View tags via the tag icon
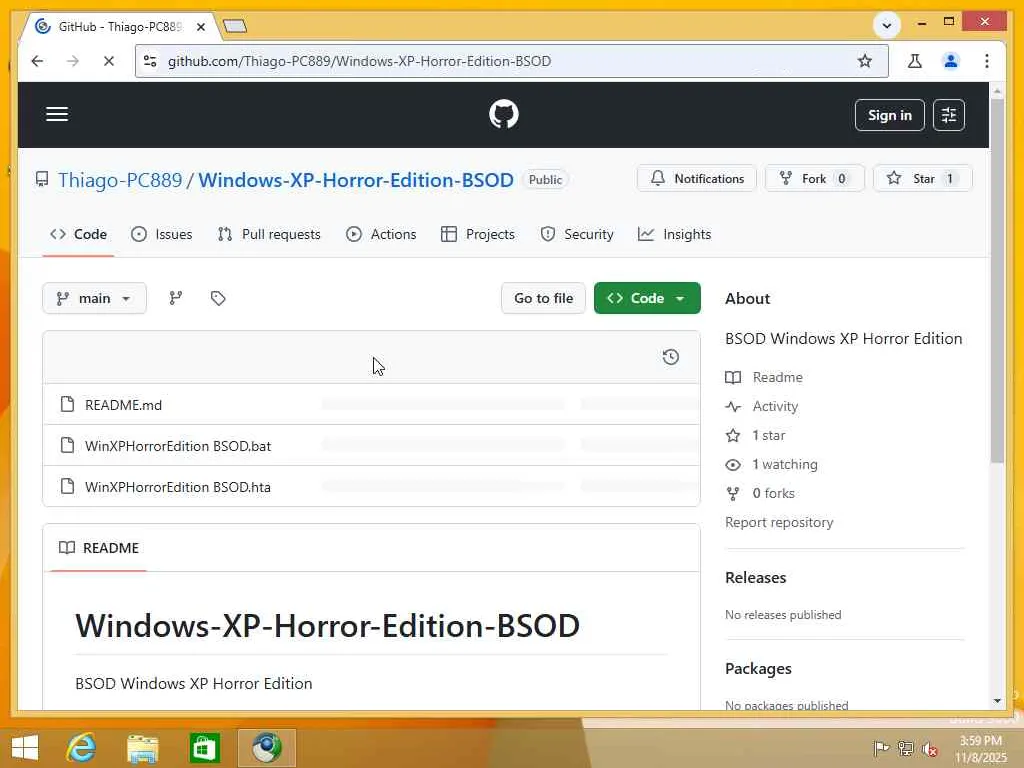The image size is (1024, 768). coord(218,298)
